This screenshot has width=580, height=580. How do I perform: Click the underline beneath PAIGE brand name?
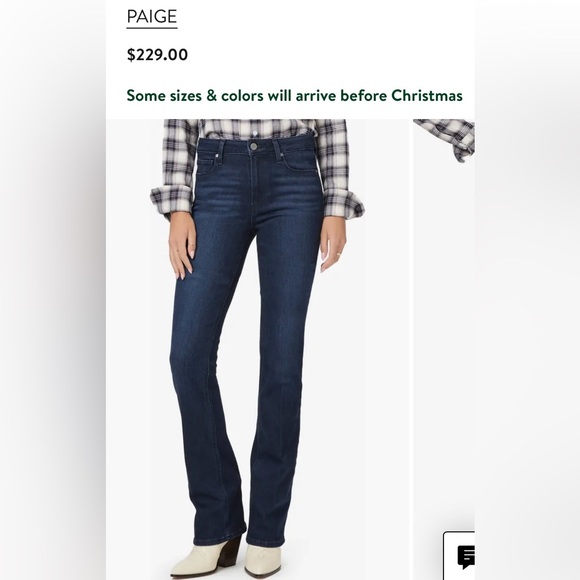tap(152, 27)
